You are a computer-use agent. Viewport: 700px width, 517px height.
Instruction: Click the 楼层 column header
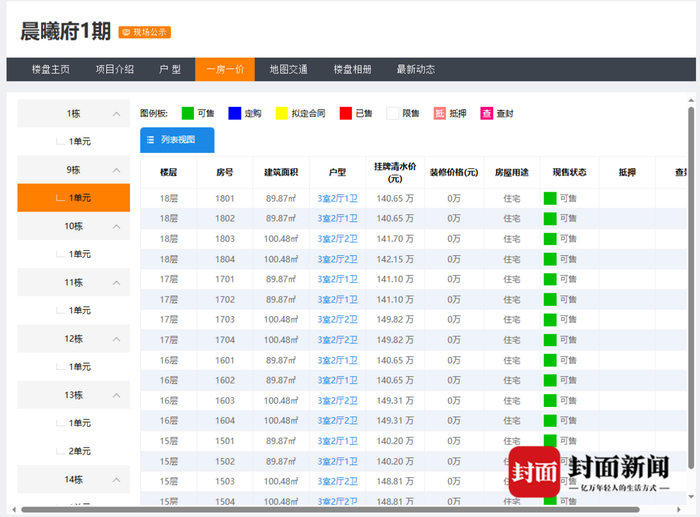(x=168, y=172)
